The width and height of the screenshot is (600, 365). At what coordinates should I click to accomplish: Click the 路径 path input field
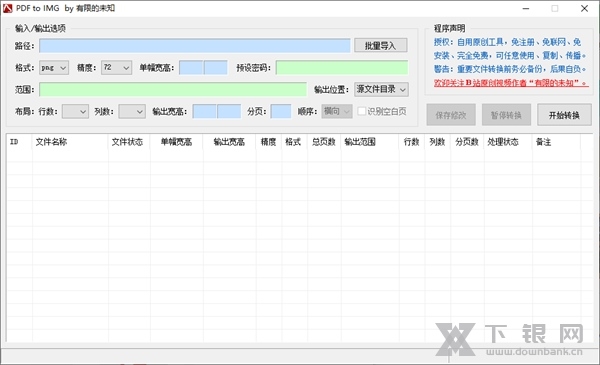(x=194, y=46)
